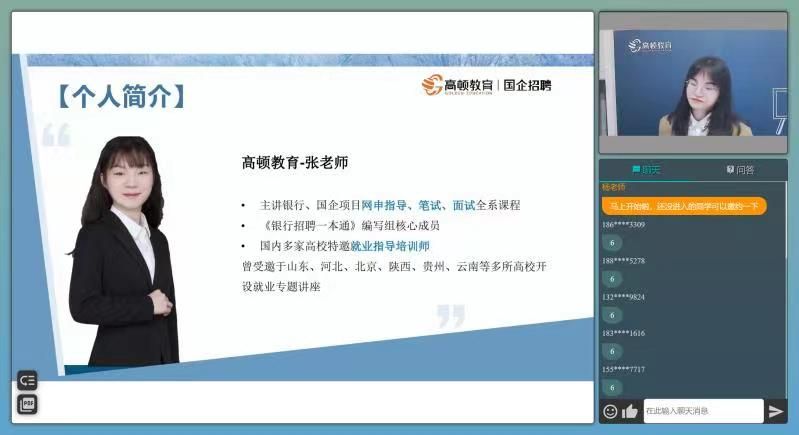Viewport: 799px width, 435px height.
Task: Click the 就业指导培训师 highlighted text on slide
Action: coord(389,245)
